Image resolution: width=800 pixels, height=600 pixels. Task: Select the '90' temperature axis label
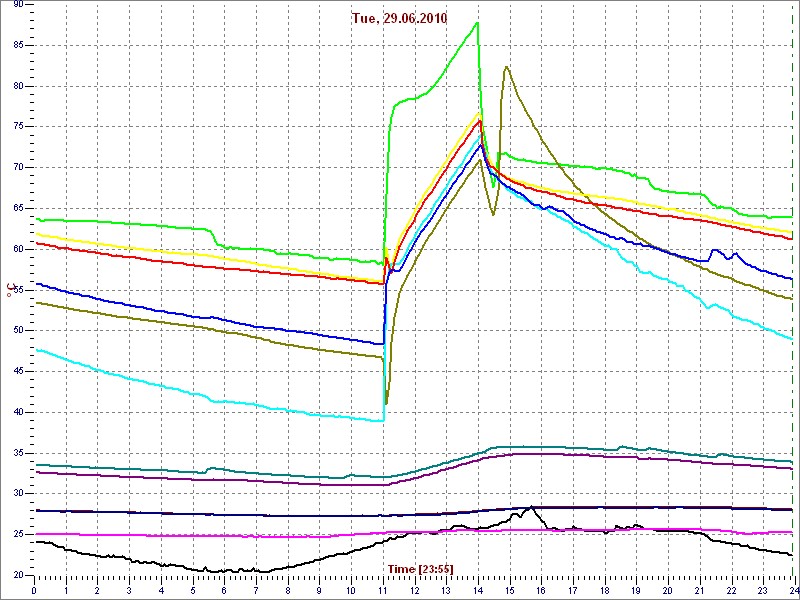19,5
